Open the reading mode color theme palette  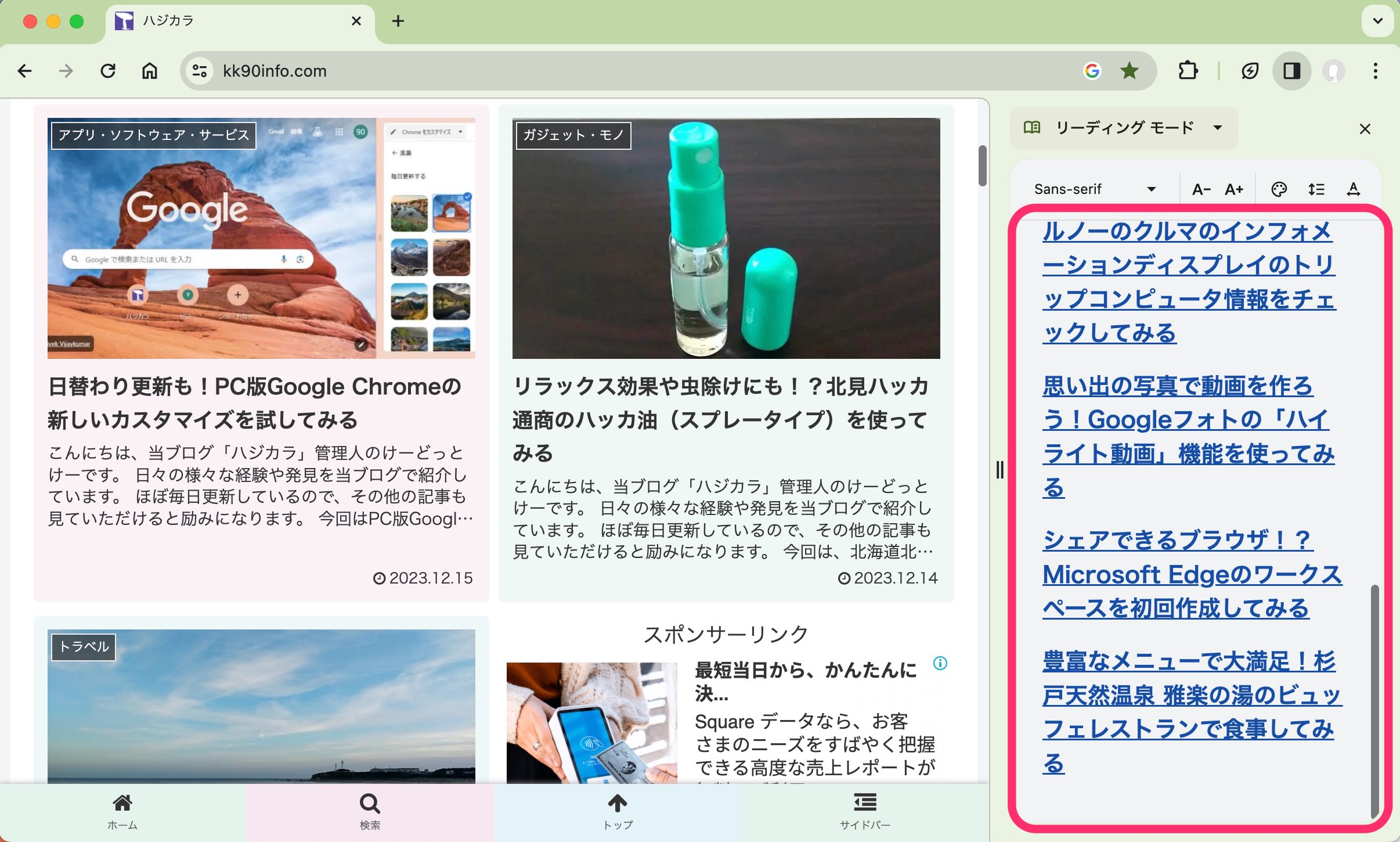[x=1279, y=189]
